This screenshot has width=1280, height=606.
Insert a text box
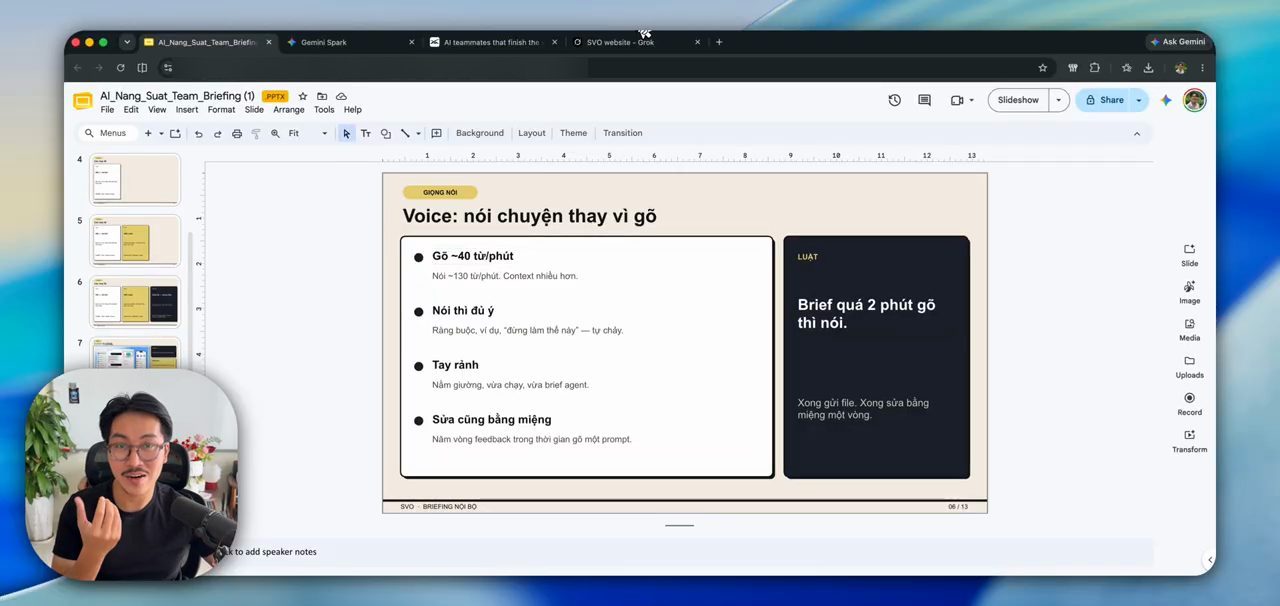point(366,133)
